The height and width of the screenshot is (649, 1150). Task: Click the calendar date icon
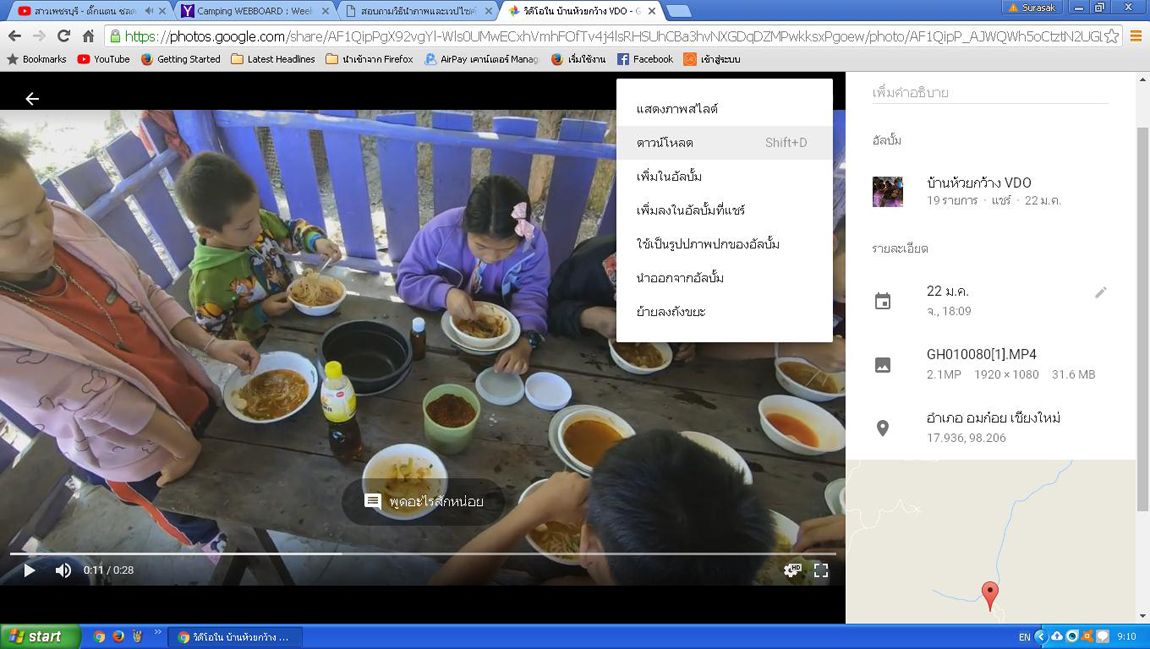[882, 301]
